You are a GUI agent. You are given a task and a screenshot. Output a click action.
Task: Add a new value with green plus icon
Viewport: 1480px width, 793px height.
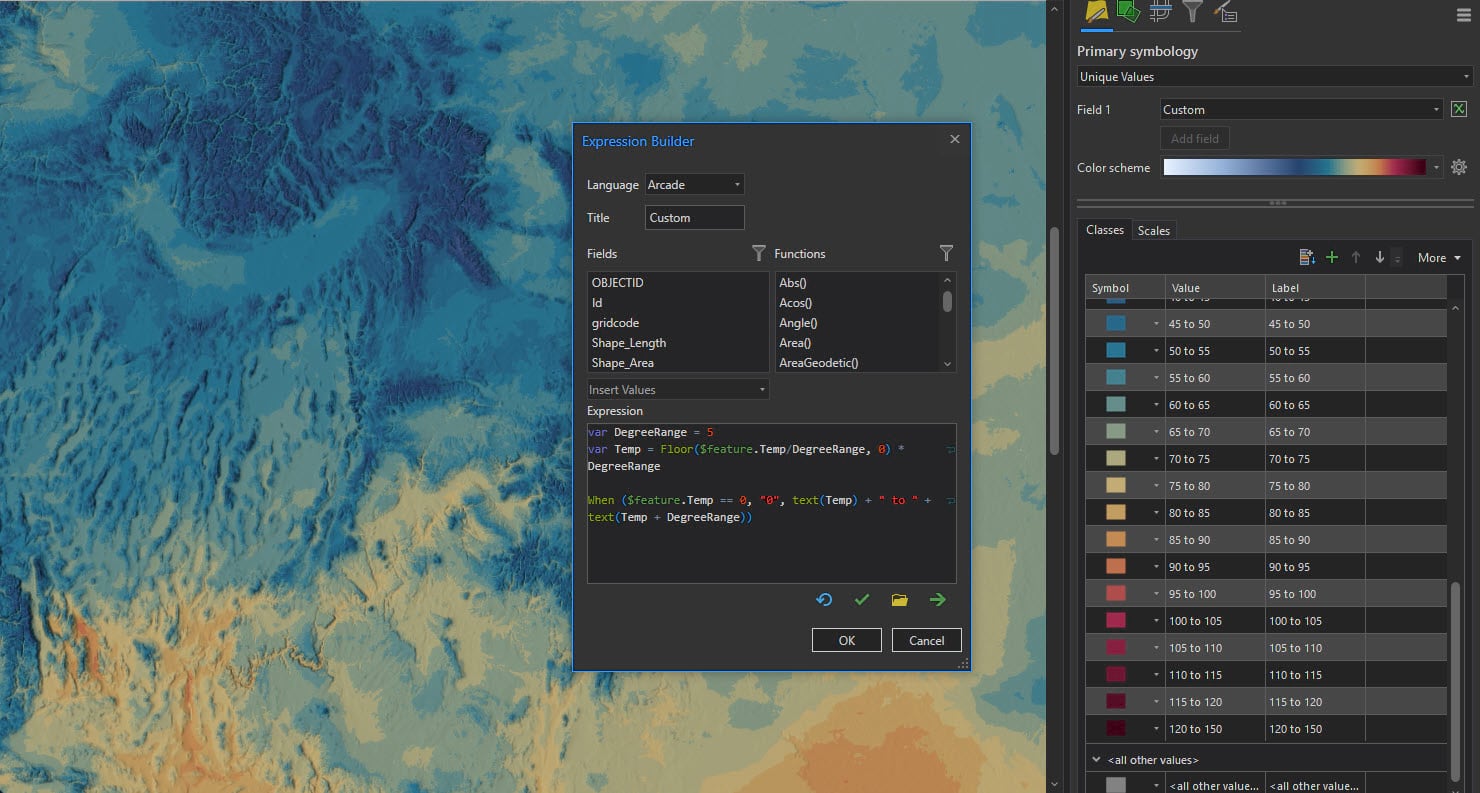click(1331, 258)
